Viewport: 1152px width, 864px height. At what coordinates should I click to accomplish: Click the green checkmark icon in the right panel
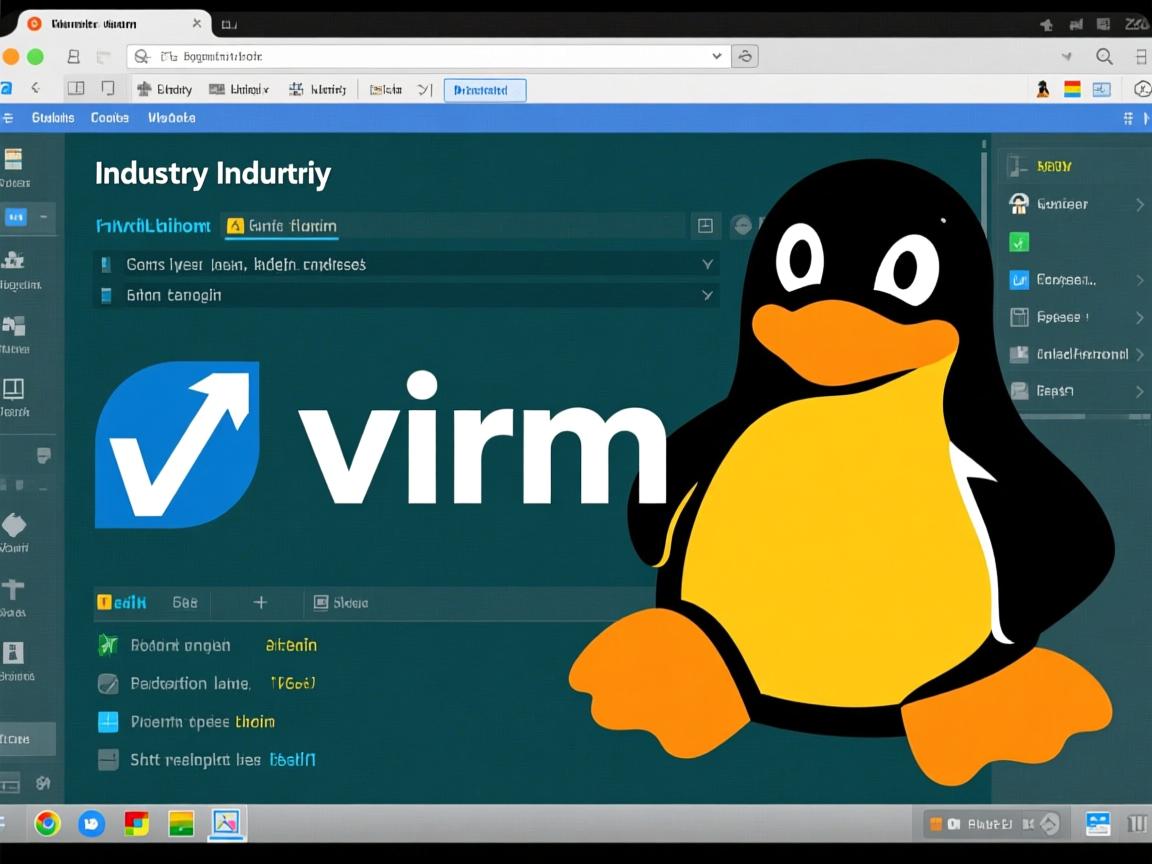click(x=1017, y=241)
